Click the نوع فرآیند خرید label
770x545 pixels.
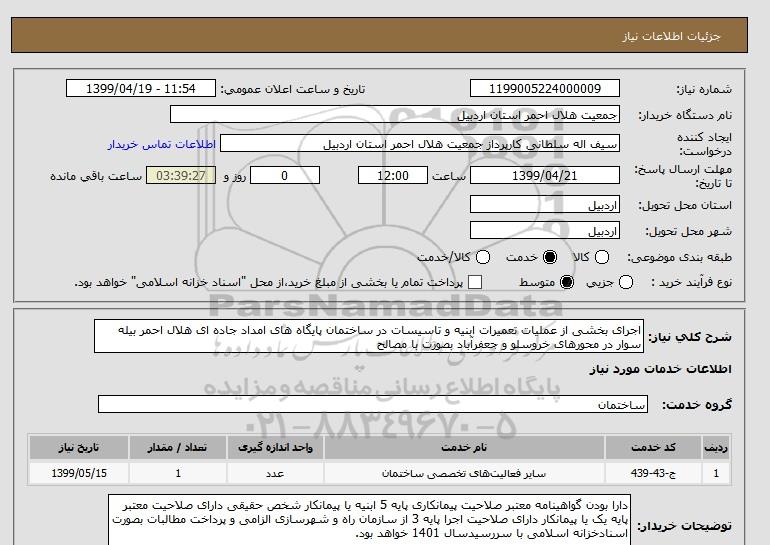tap(691, 282)
